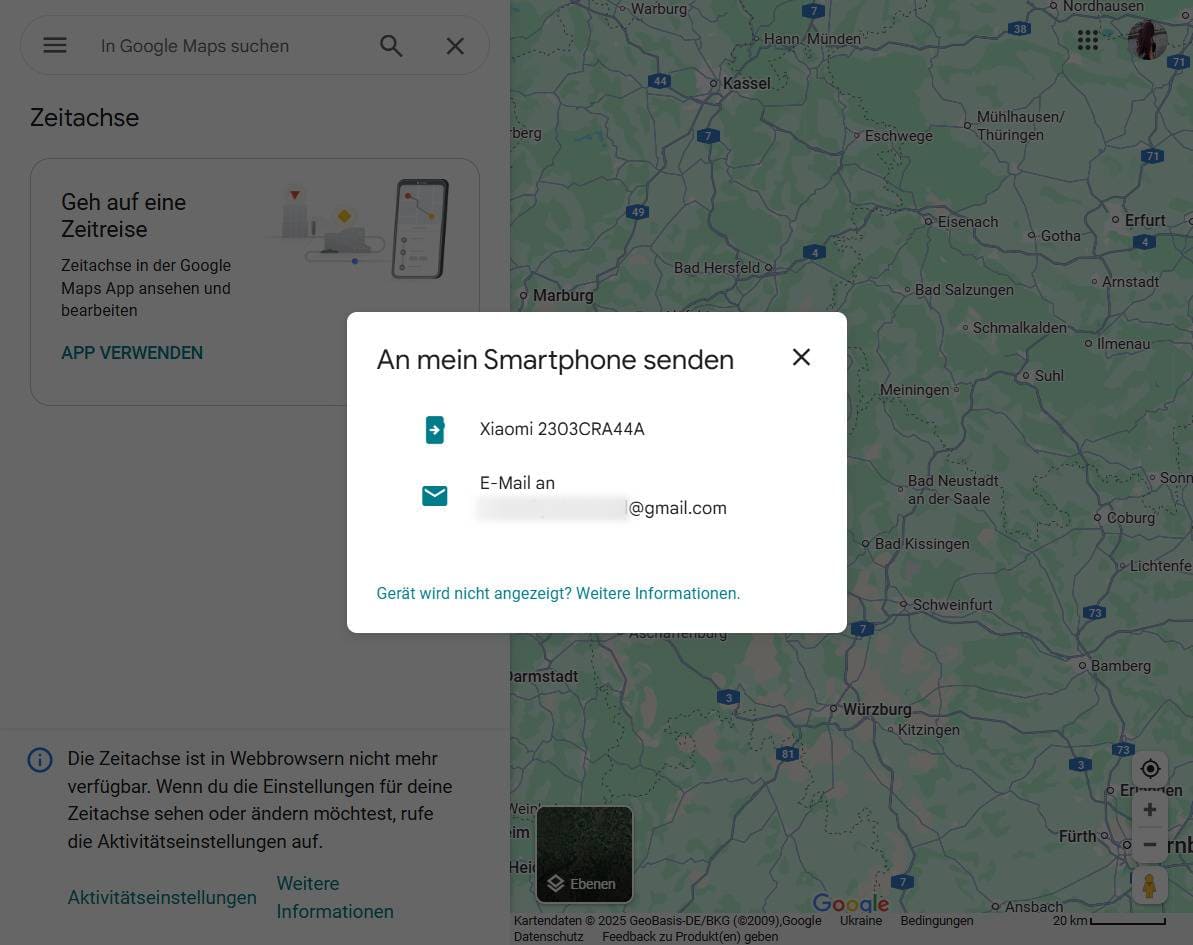The height and width of the screenshot is (945, 1193).
Task: Click the Erfurt city label
Action: pos(1145,220)
